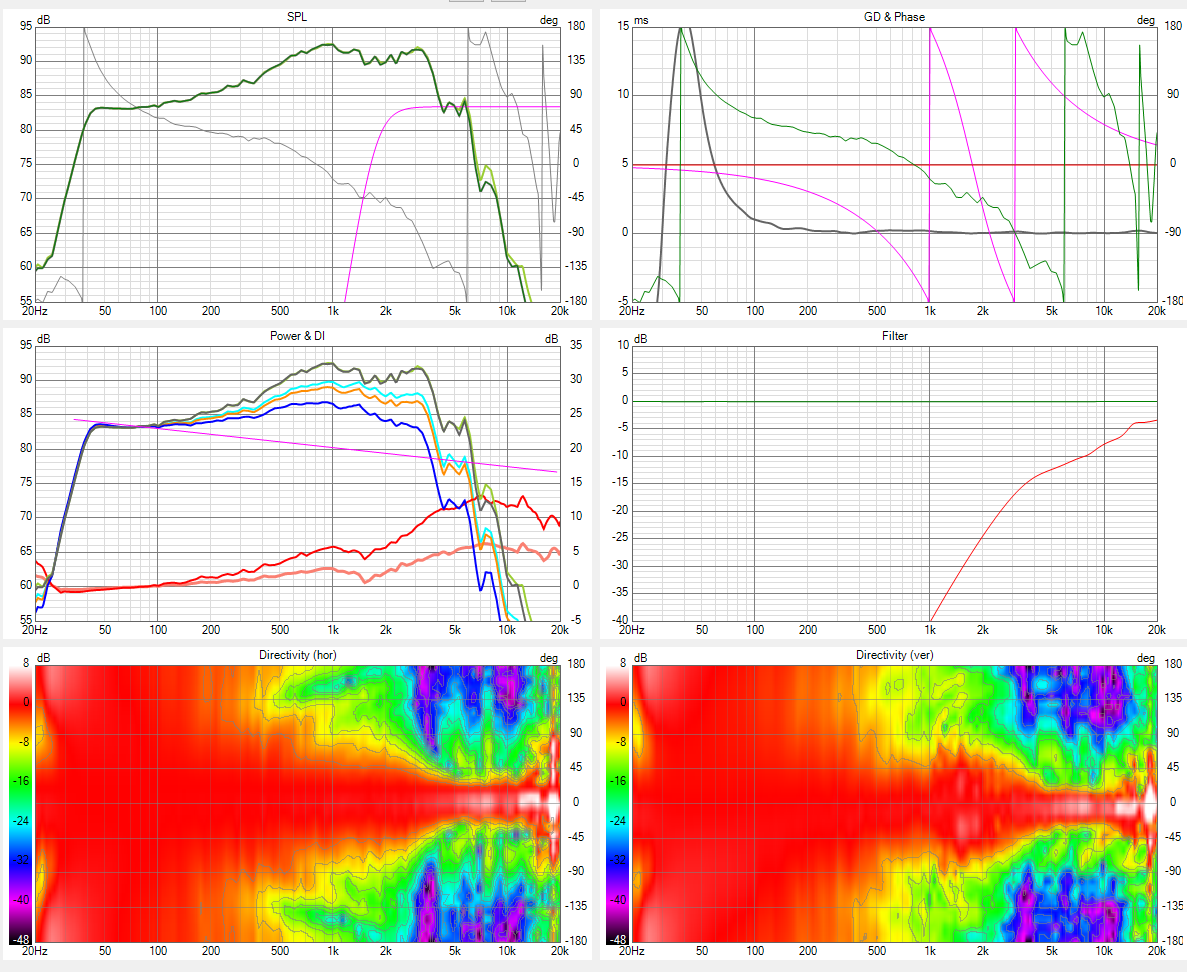Viewport: 1187px width, 972px height.
Task: Click the dB unit label of Filter chart
Action: [640, 338]
